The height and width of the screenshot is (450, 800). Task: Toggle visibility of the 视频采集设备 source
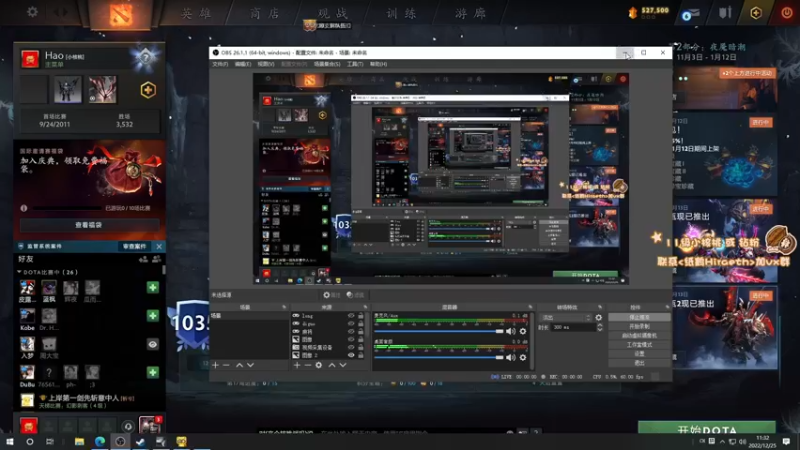[x=351, y=347]
